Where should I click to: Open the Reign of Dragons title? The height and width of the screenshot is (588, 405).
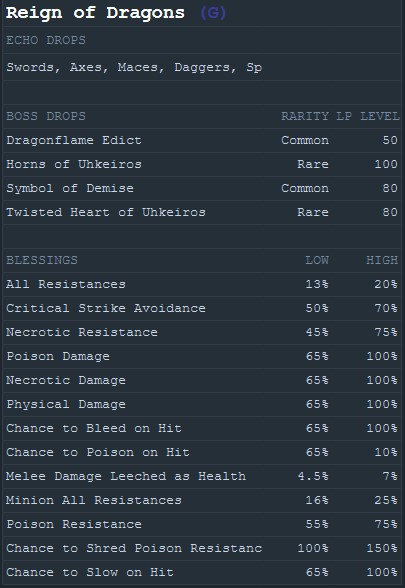(95, 13)
